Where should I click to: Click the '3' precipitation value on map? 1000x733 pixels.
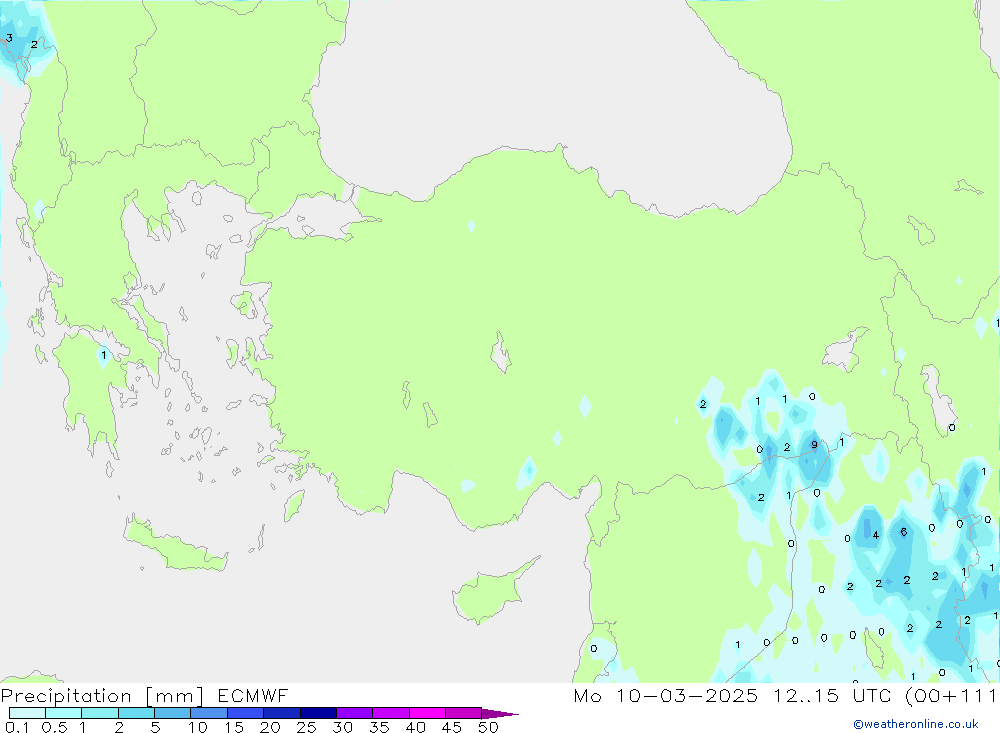click(x=10, y=38)
